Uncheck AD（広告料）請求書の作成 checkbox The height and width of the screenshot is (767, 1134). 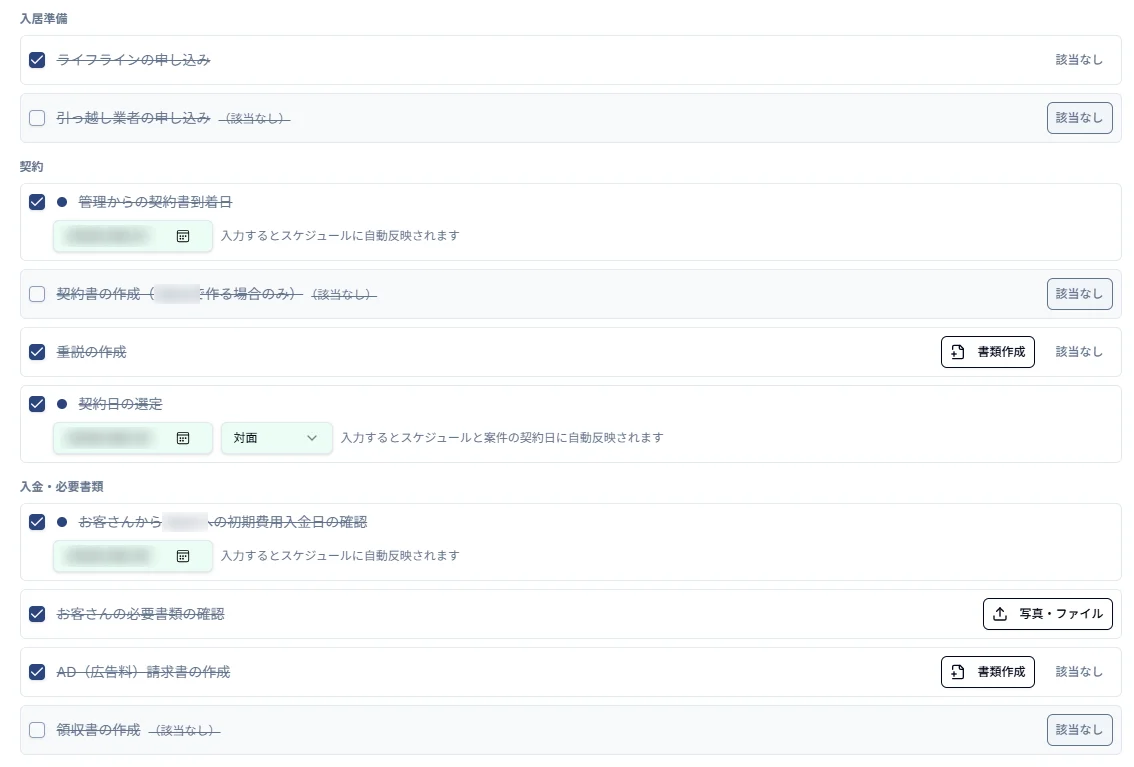click(x=37, y=672)
